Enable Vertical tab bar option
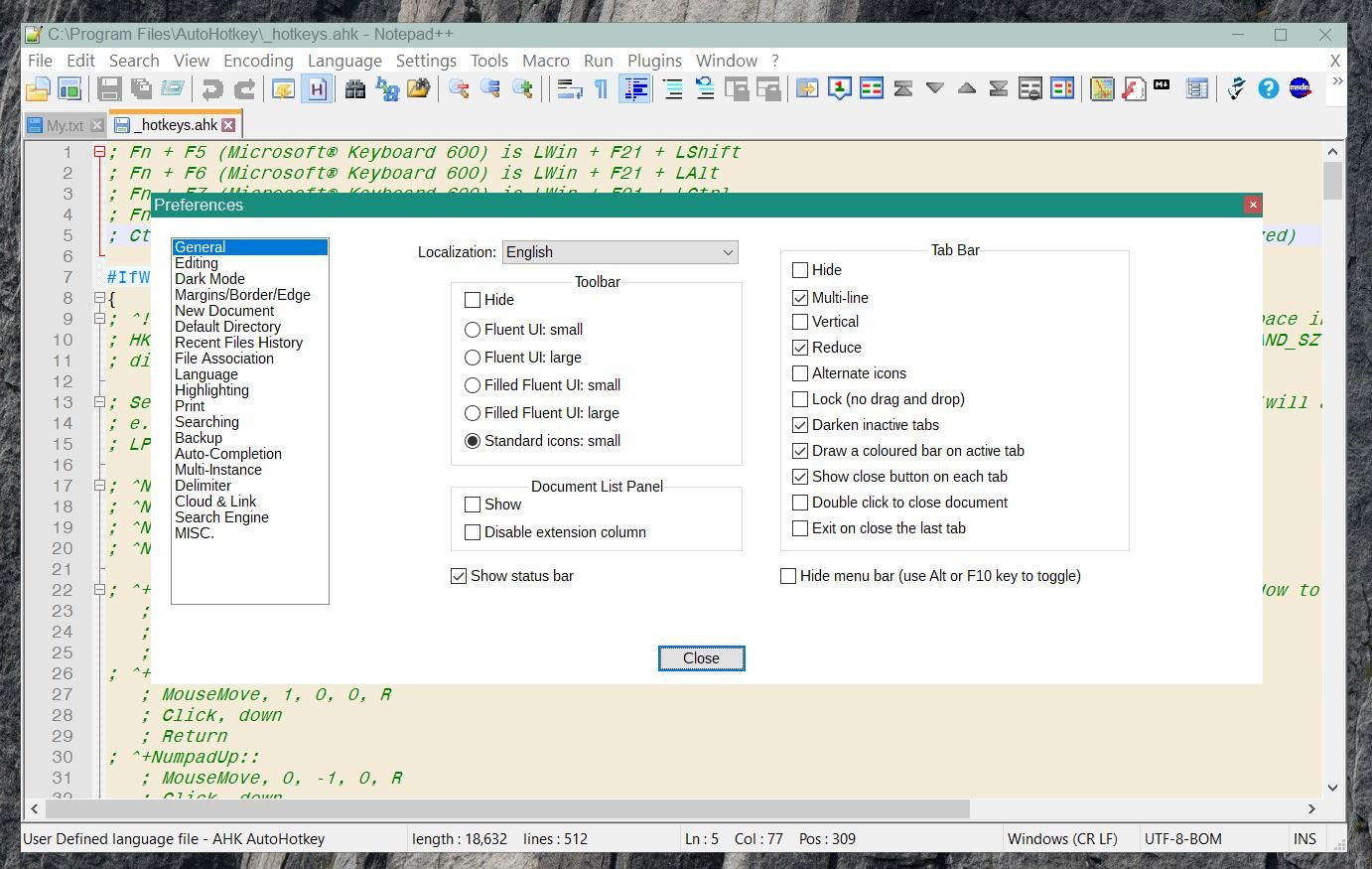The width and height of the screenshot is (1372, 869). (x=800, y=322)
